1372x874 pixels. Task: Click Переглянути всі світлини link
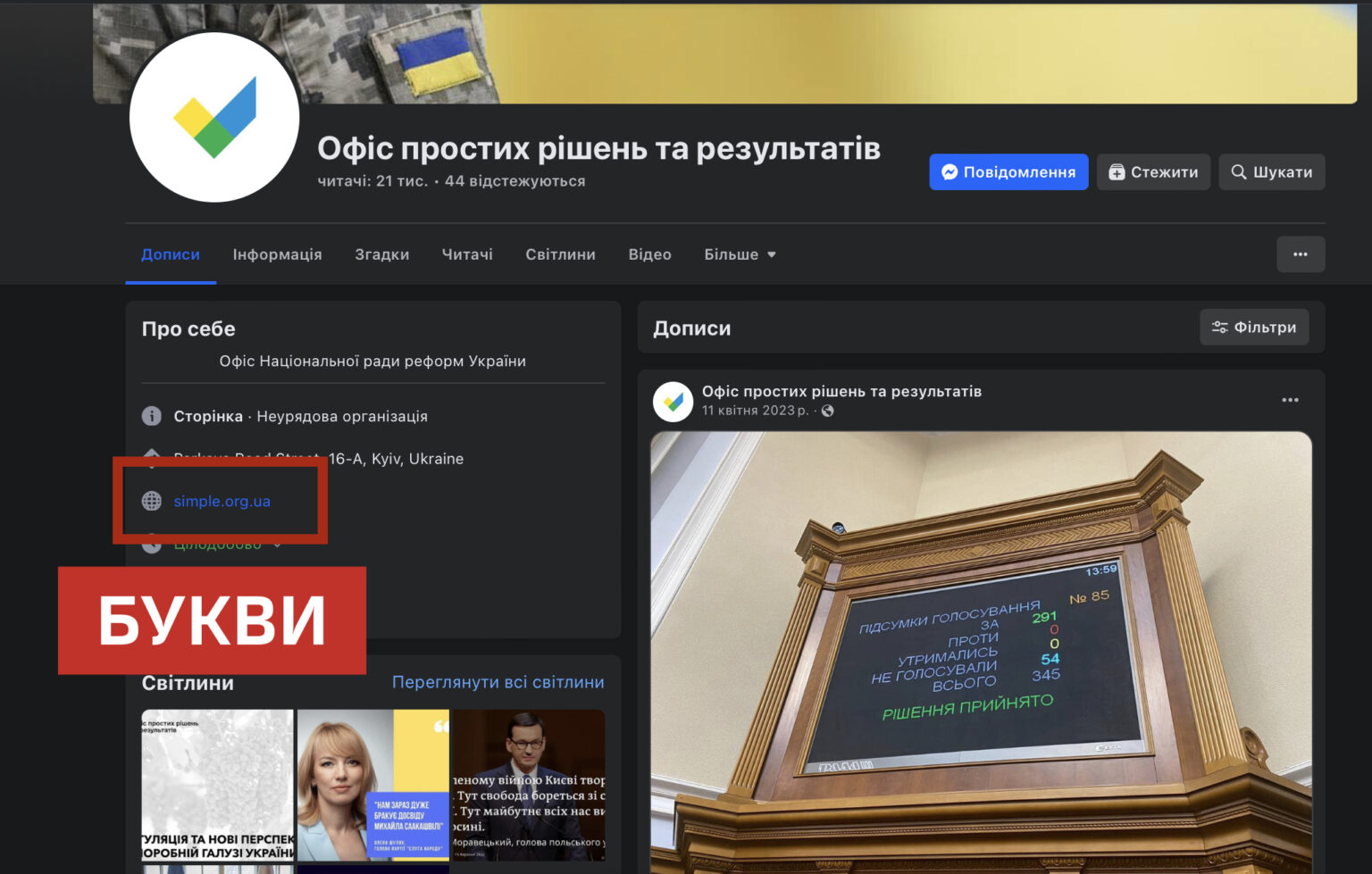(498, 681)
